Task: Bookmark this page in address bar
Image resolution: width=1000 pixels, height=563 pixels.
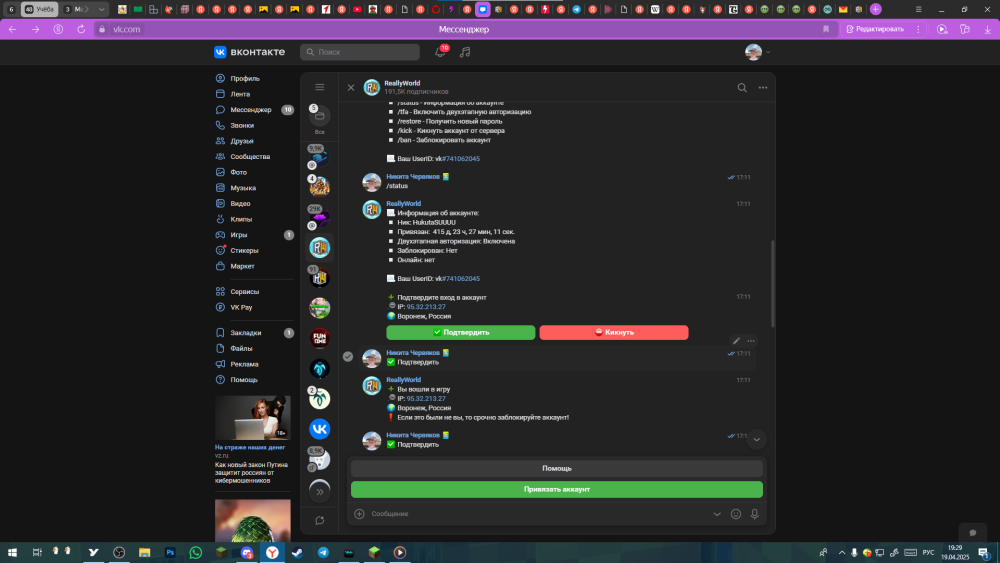Action: coord(826,29)
